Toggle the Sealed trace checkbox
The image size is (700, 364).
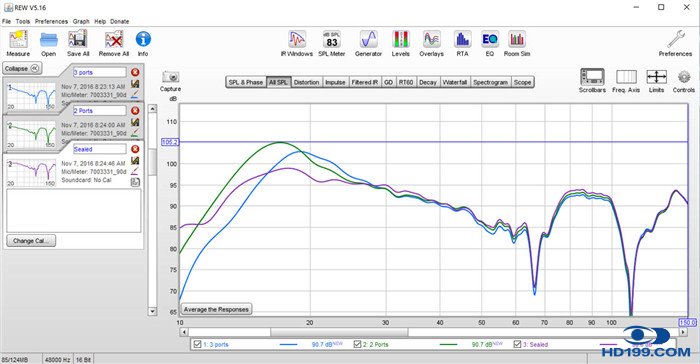517,344
